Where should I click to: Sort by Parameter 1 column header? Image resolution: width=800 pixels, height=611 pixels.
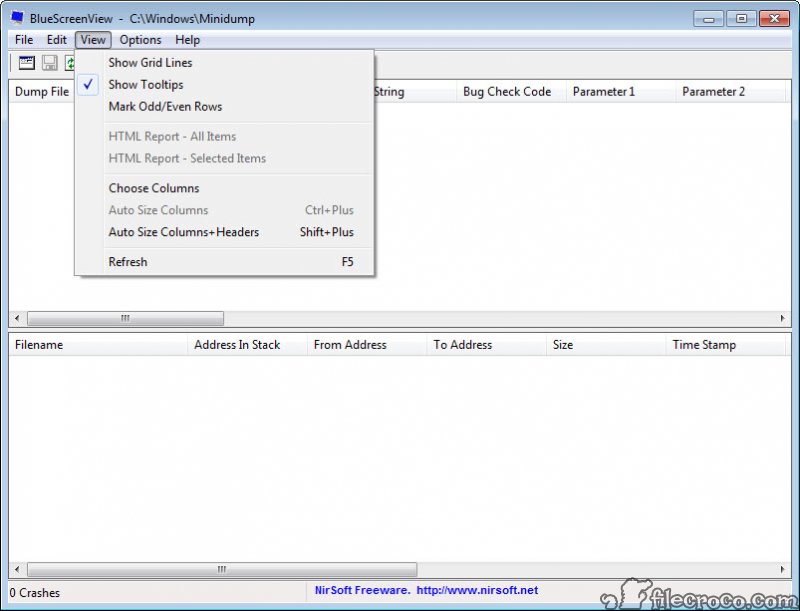tap(621, 92)
